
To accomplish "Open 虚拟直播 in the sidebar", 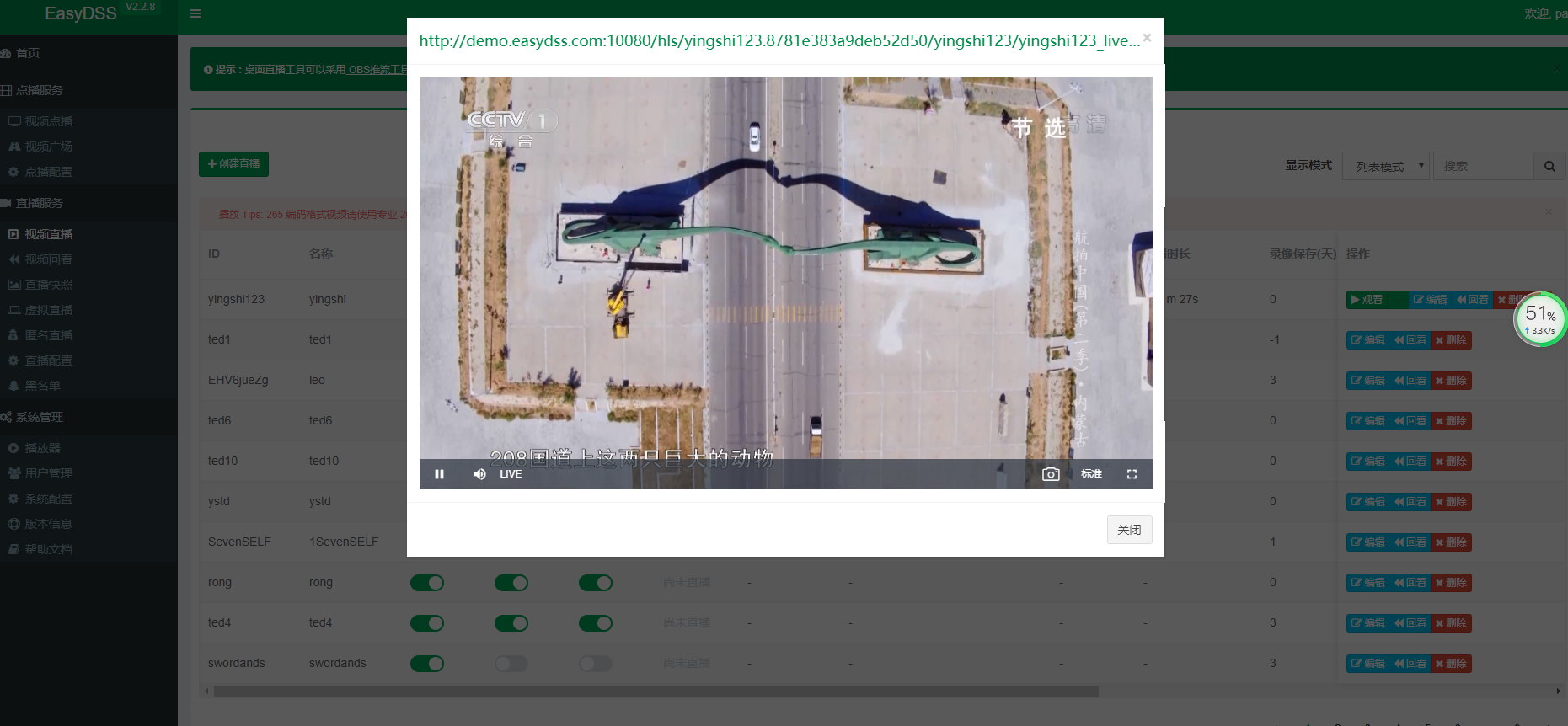I will click(x=48, y=310).
